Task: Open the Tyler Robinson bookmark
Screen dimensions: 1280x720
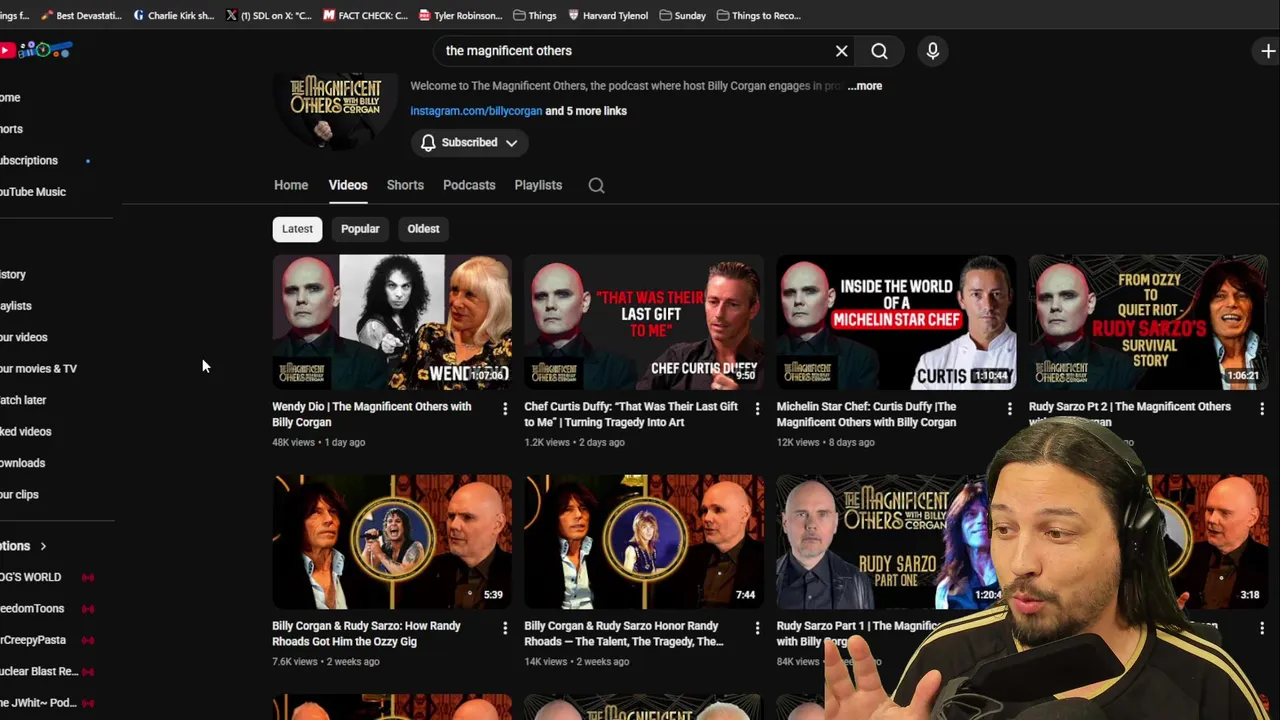Action: coord(460,15)
